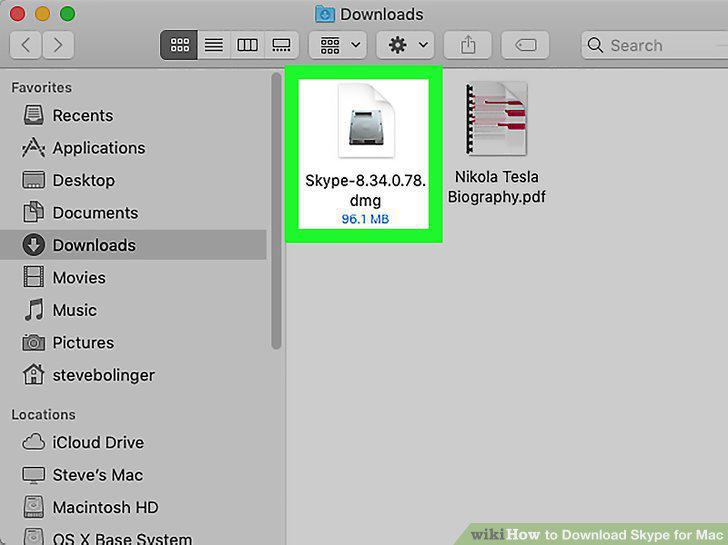This screenshot has height=545, width=728.
Task: Select Desktop in the sidebar
Action: (x=133, y=180)
